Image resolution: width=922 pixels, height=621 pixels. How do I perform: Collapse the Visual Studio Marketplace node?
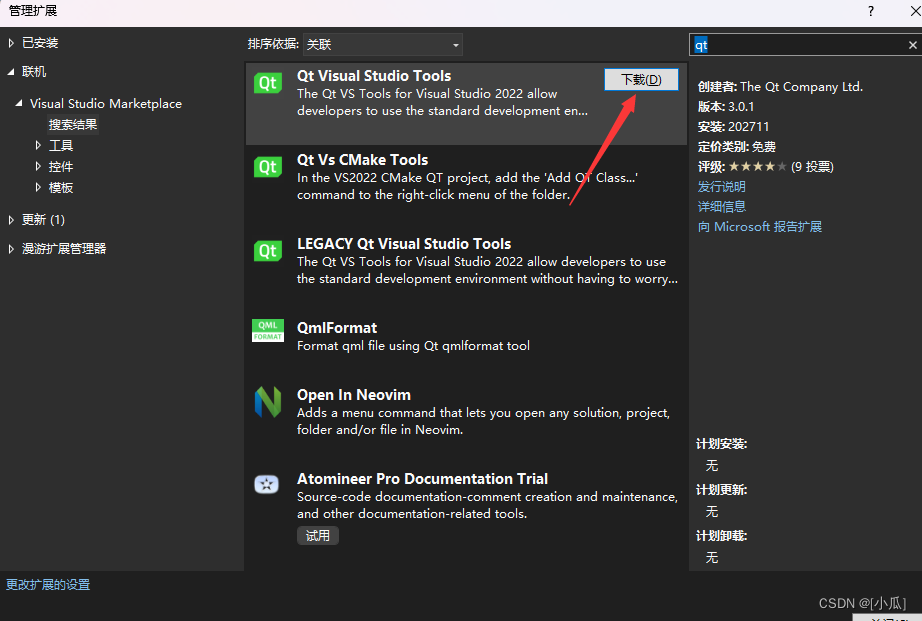[x=19, y=104]
